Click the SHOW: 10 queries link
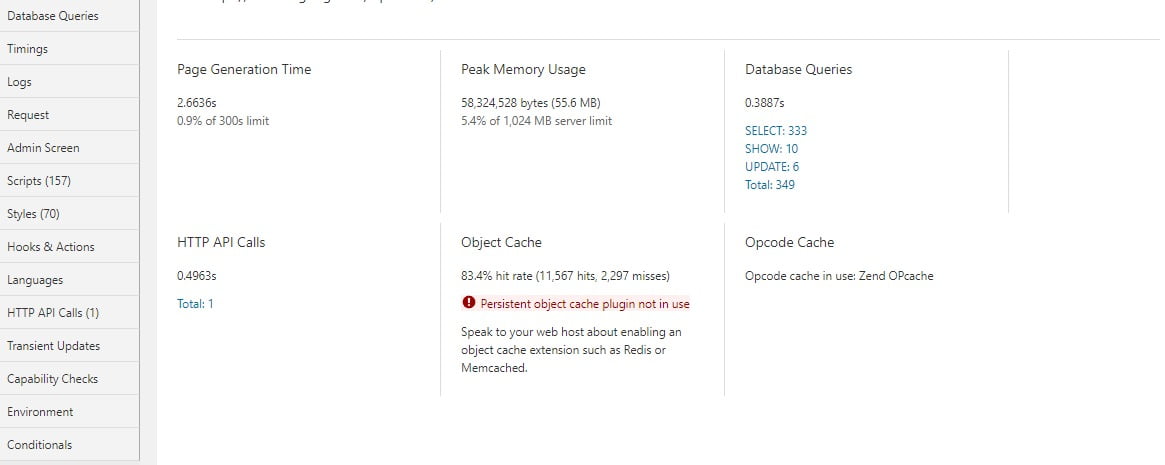 (x=771, y=149)
